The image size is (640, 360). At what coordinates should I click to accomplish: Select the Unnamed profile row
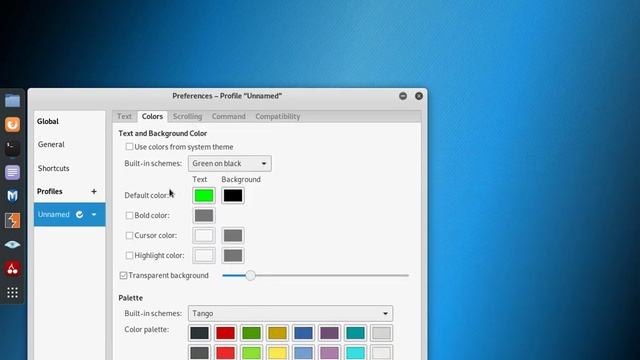click(x=69, y=214)
